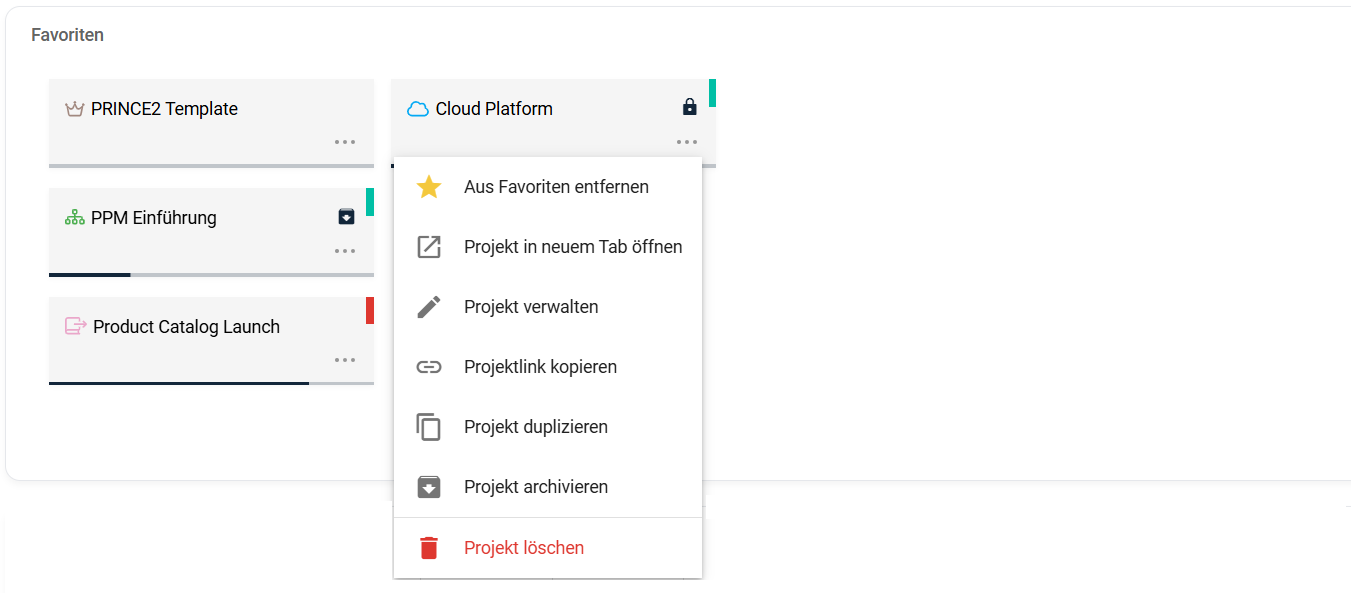1351x593 pixels.
Task: Choose 'Projekt löschen' from context menu
Action: (x=523, y=548)
